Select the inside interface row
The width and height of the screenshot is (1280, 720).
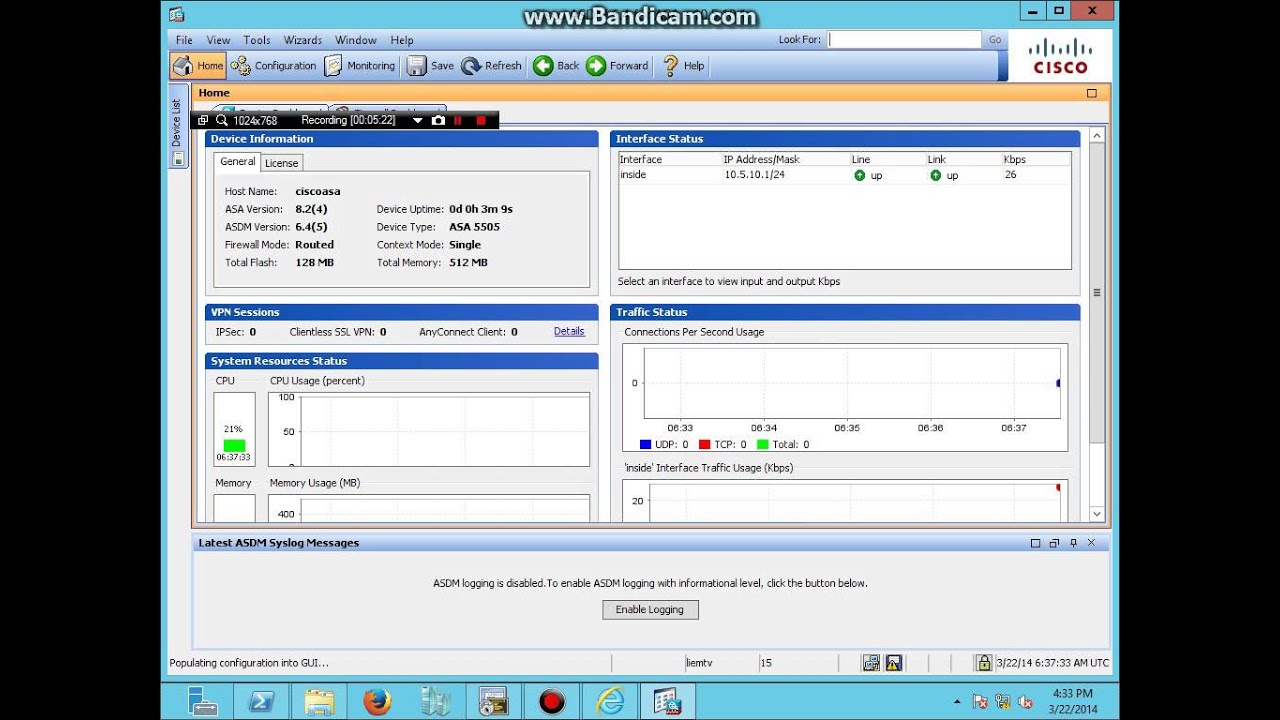(844, 175)
